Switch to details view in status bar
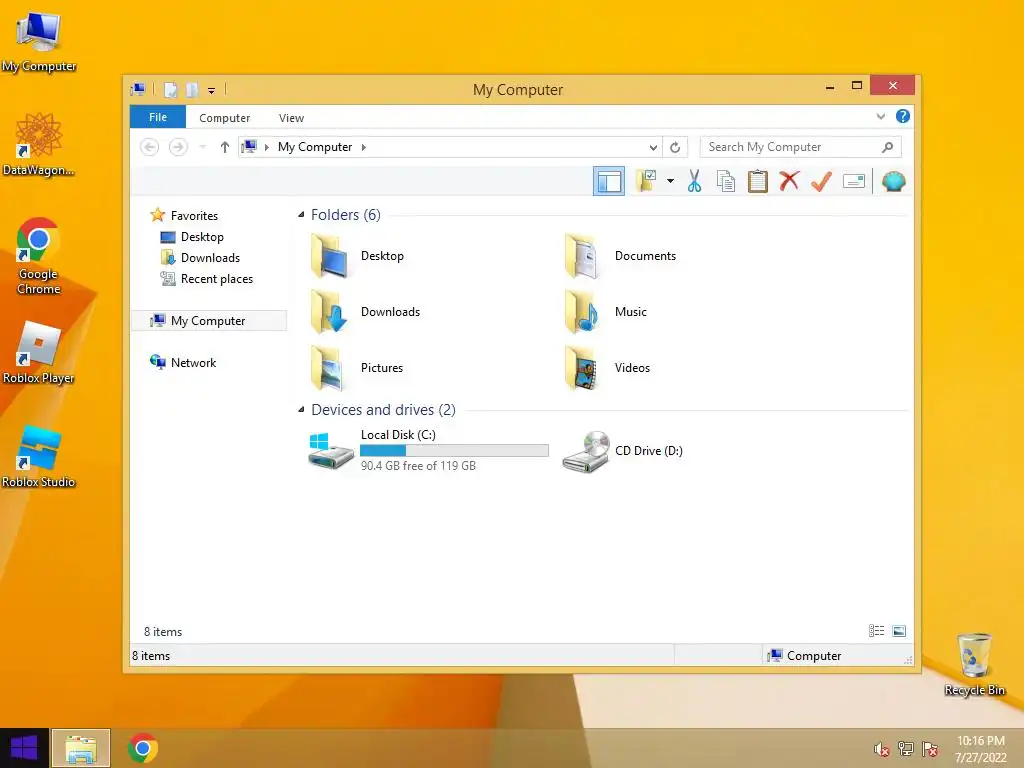Screen dimensions: 1024x768 tap(876, 631)
